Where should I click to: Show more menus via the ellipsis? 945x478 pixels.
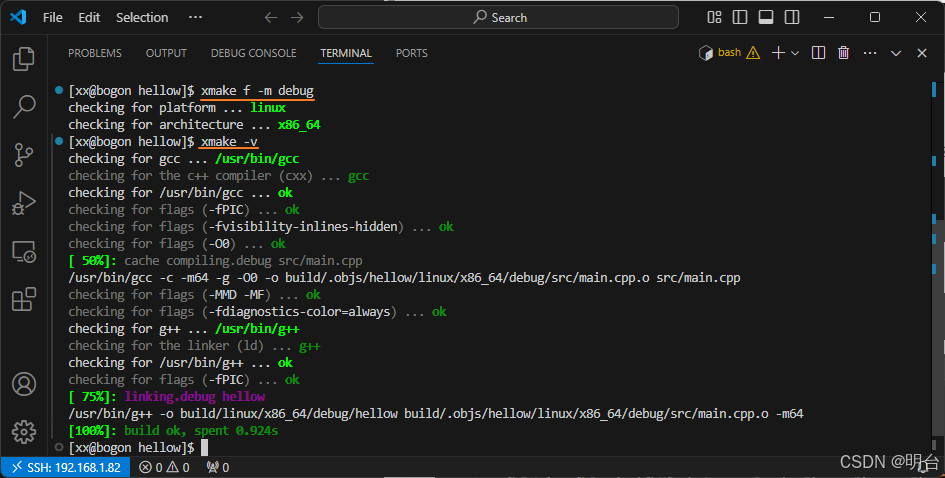tap(195, 17)
